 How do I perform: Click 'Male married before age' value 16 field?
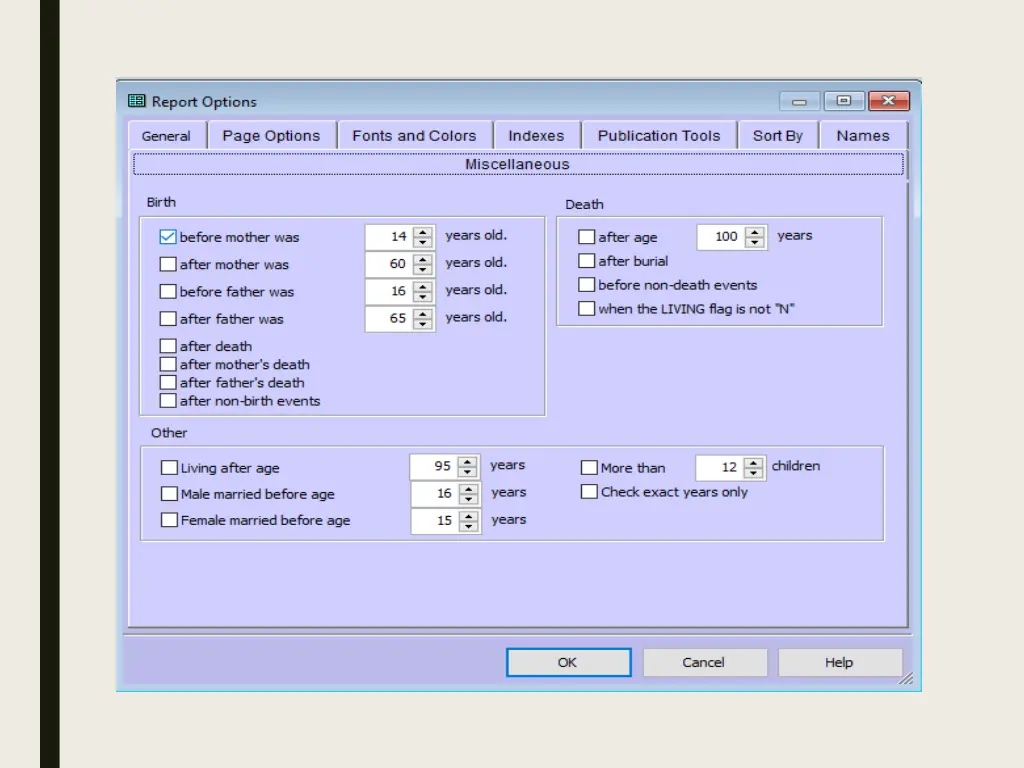coord(435,494)
